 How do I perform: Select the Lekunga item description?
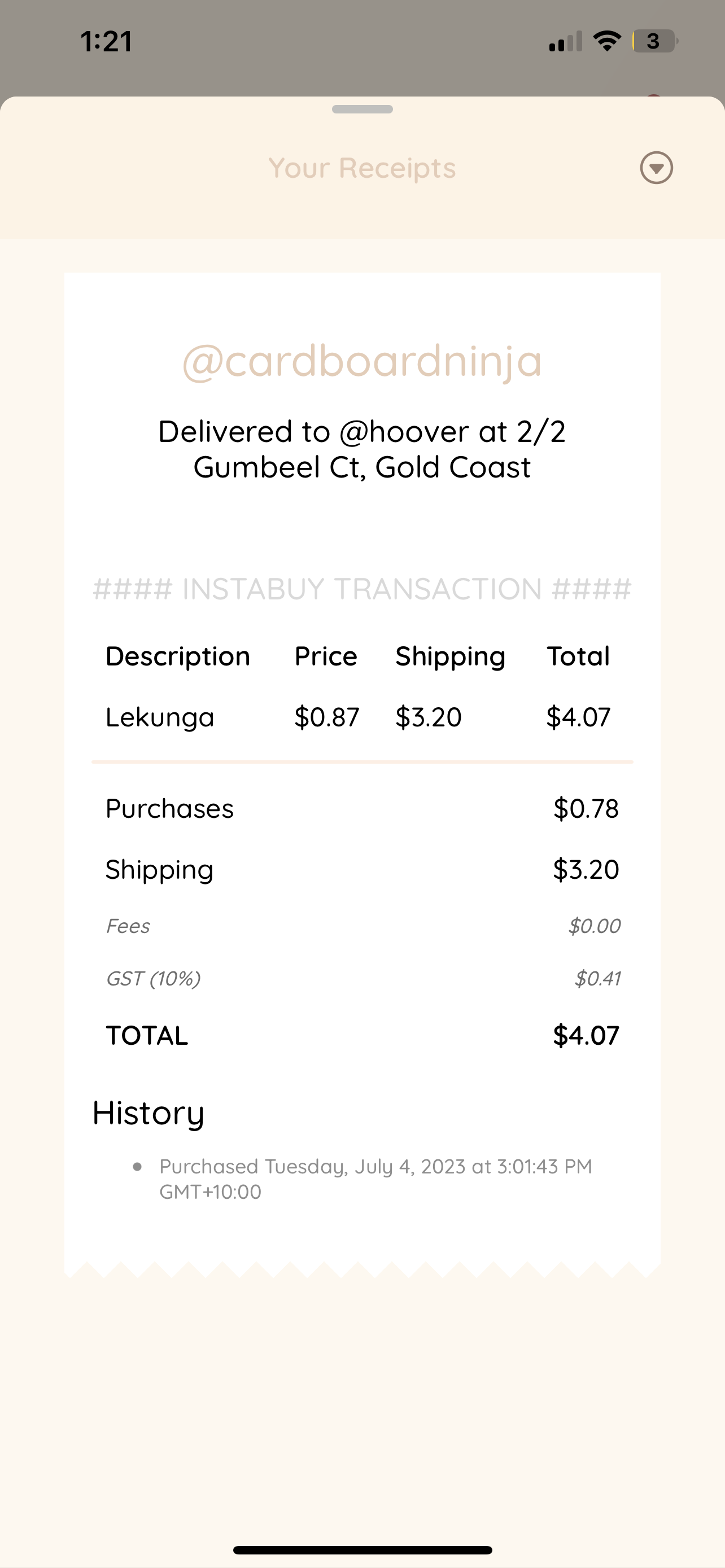(160, 717)
